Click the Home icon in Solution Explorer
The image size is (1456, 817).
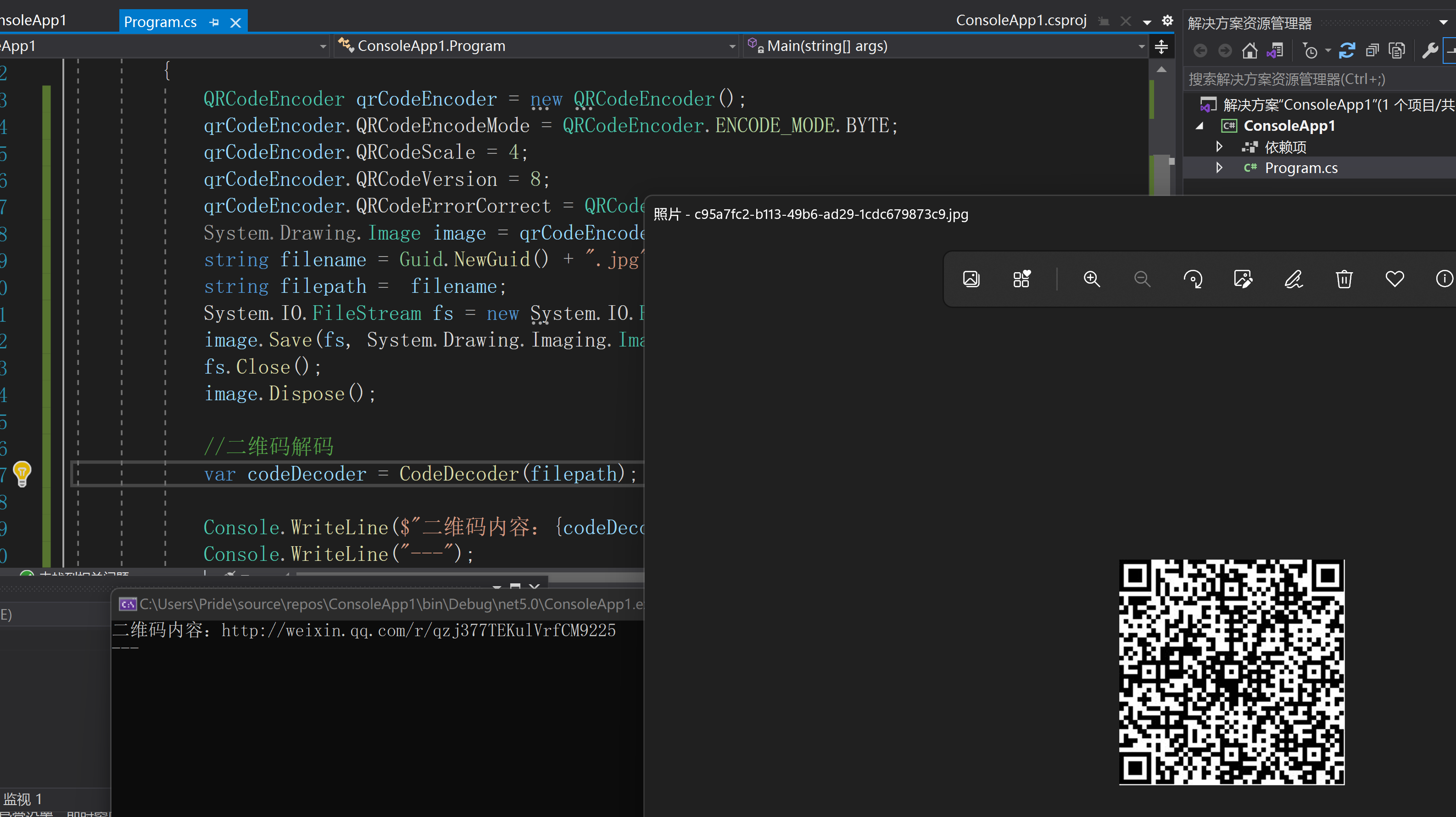pyautogui.click(x=1250, y=51)
